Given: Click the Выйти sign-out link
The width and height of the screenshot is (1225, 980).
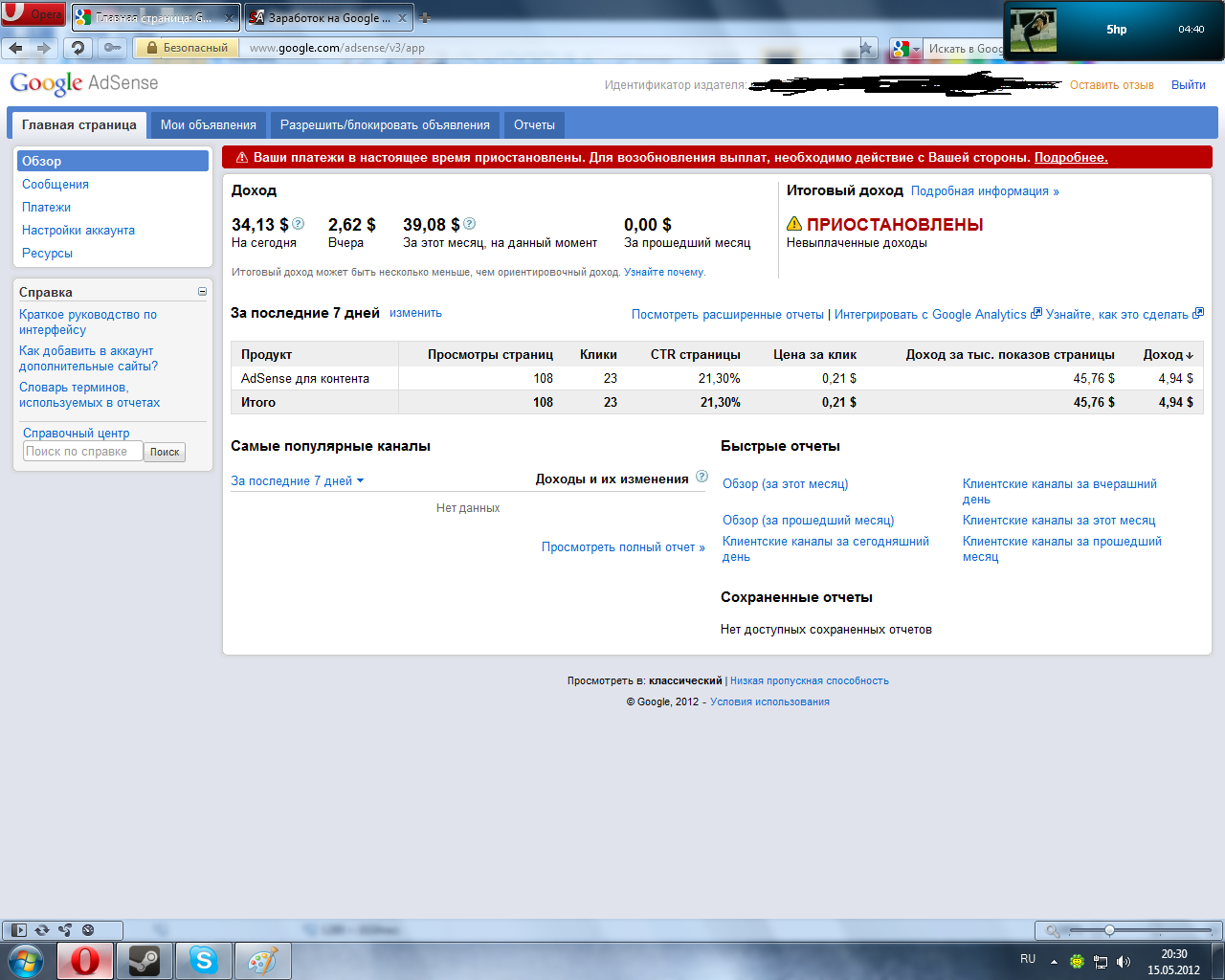Looking at the screenshot, I should point(1188,85).
